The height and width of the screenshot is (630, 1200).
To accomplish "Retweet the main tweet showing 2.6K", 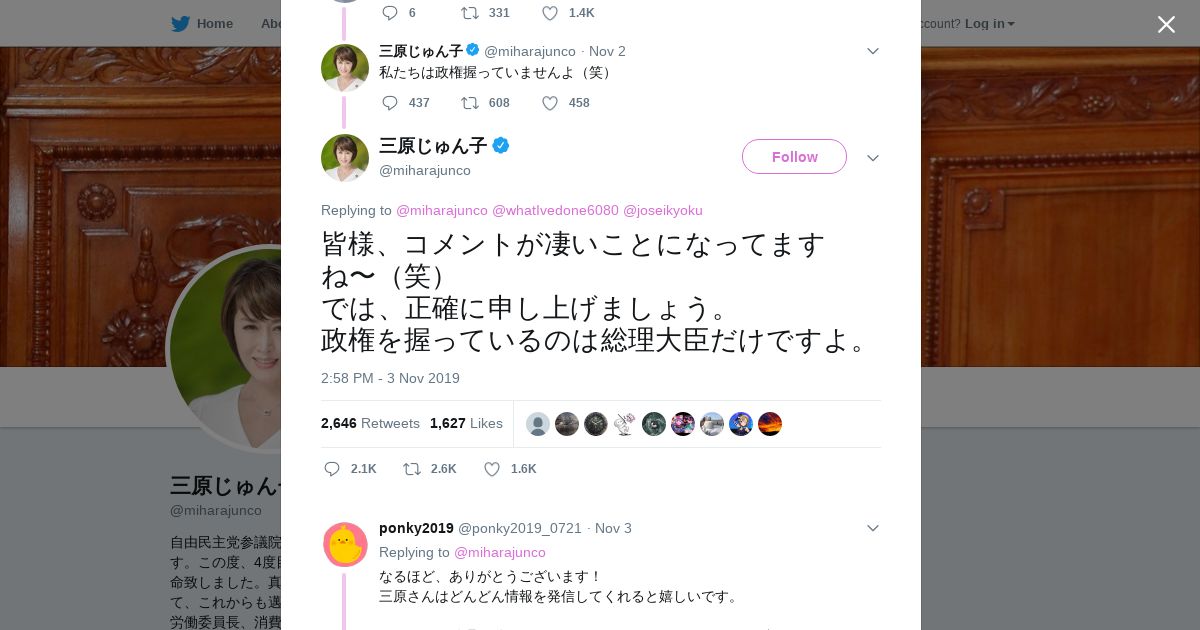I will click(412, 469).
